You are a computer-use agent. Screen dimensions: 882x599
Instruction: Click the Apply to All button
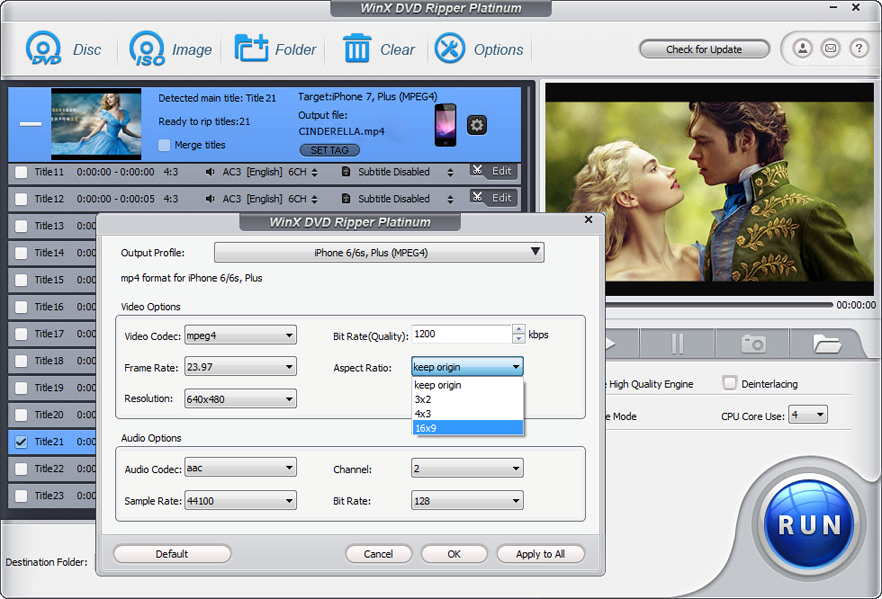[x=541, y=554]
